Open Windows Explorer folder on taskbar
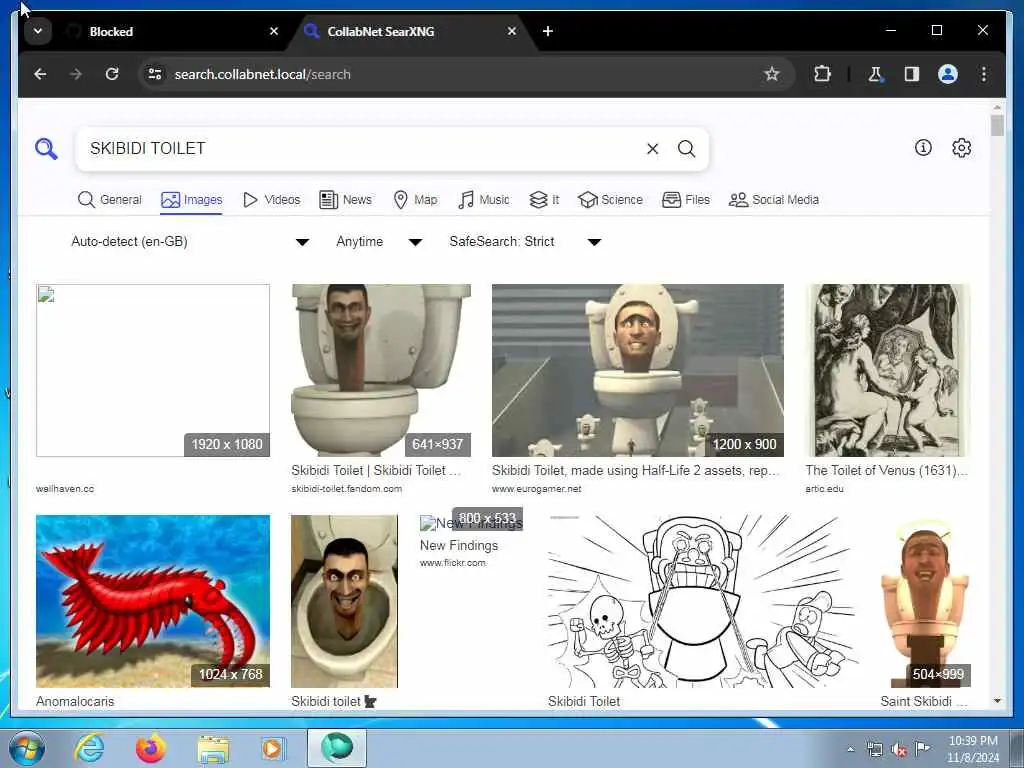The height and width of the screenshot is (768, 1024). pyautogui.click(x=213, y=749)
